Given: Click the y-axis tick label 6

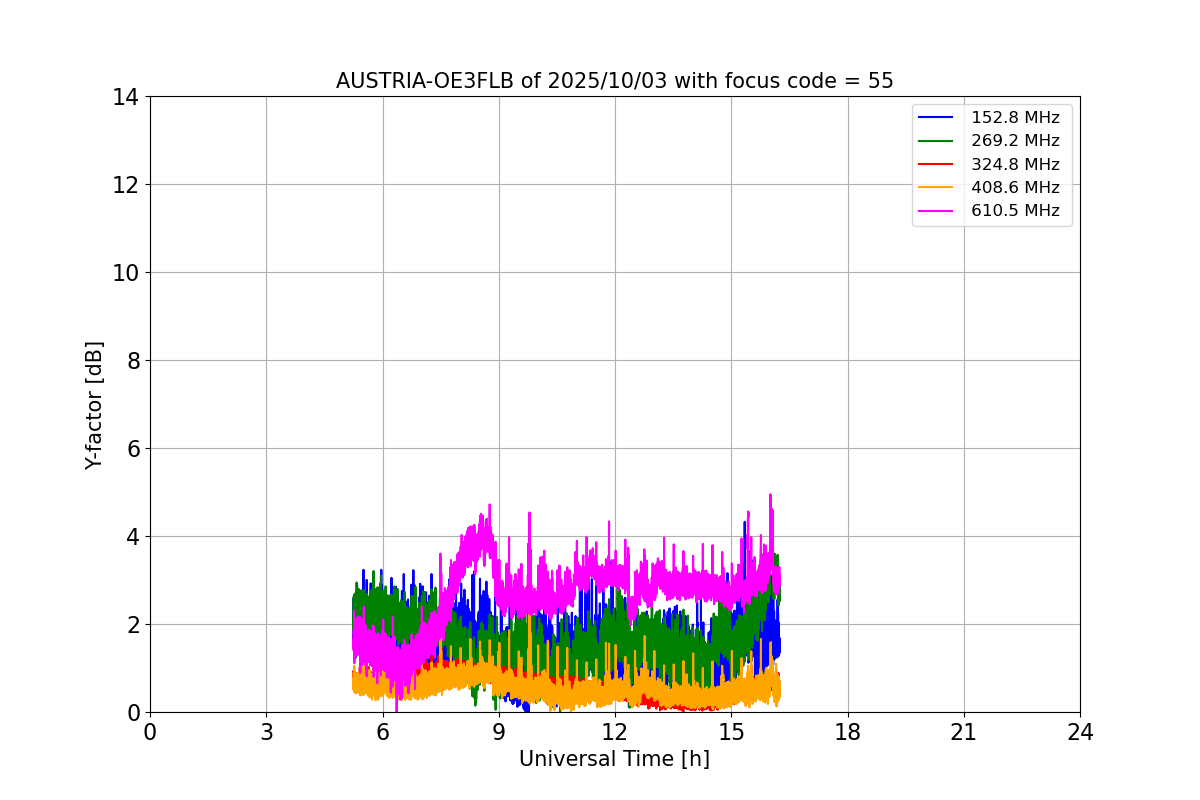Looking at the screenshot, I should pos(133,449).
